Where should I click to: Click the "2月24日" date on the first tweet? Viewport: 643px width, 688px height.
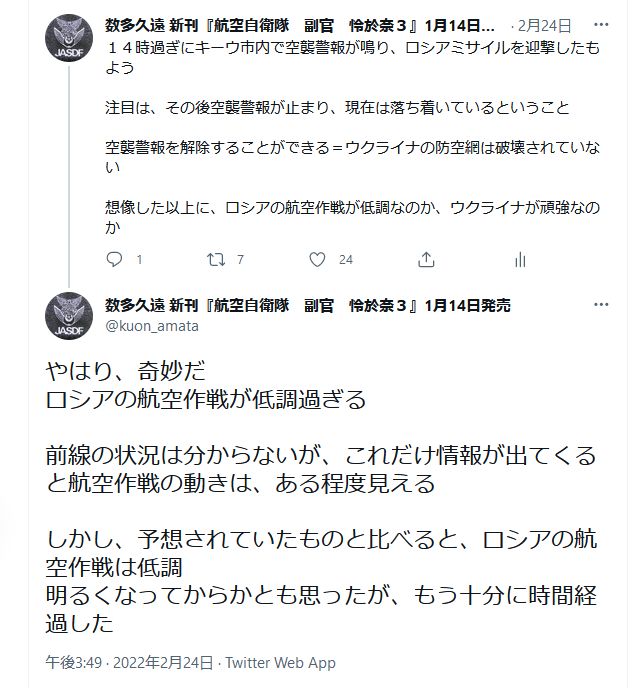(x=546, y=23)
